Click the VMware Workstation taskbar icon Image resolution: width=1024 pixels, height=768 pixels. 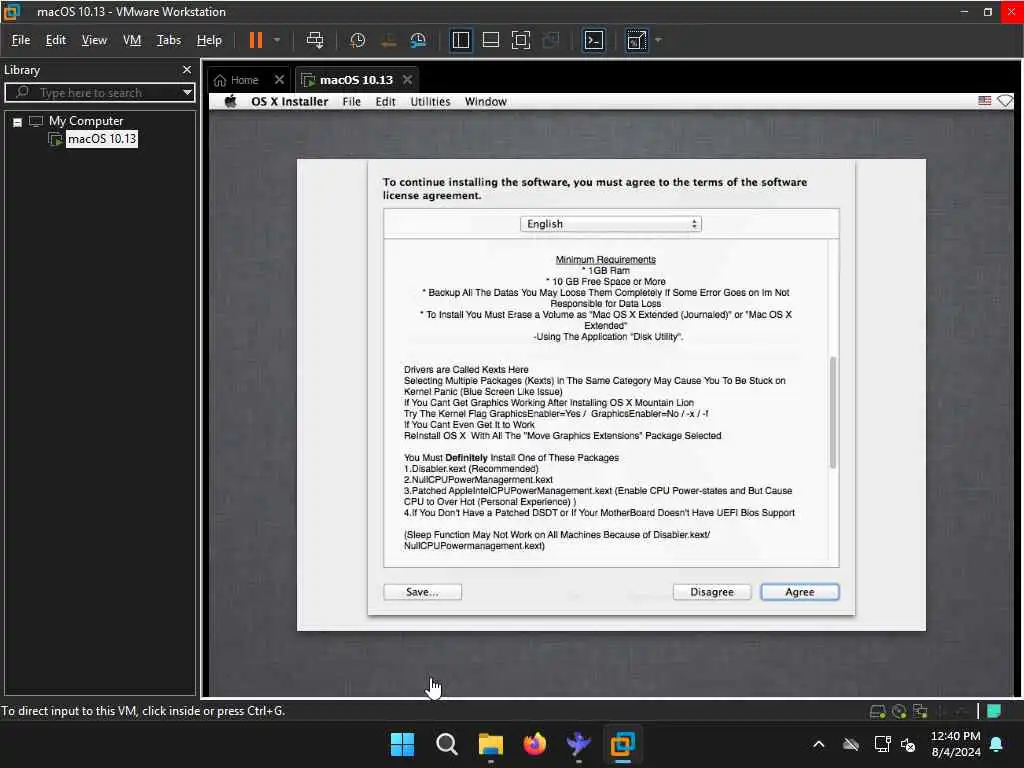622,744
